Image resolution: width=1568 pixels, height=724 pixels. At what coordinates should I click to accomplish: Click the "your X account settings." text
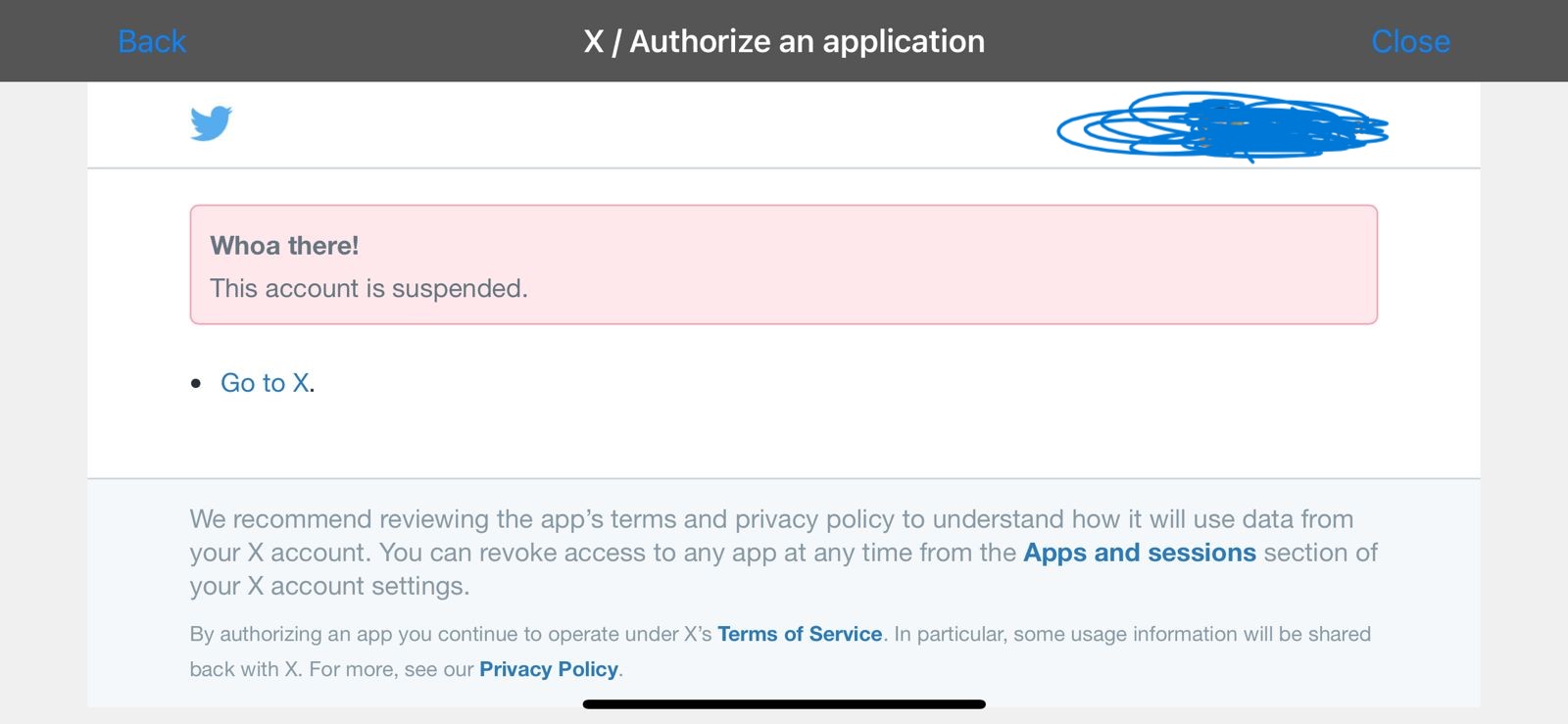coord(329,586)
